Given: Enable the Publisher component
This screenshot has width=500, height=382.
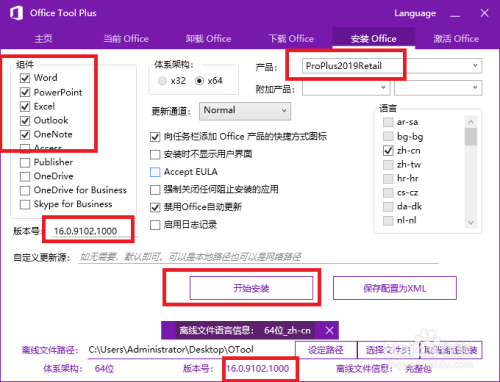Looking at the screenshot, I should pyautogui.click(x=25, y=162).
